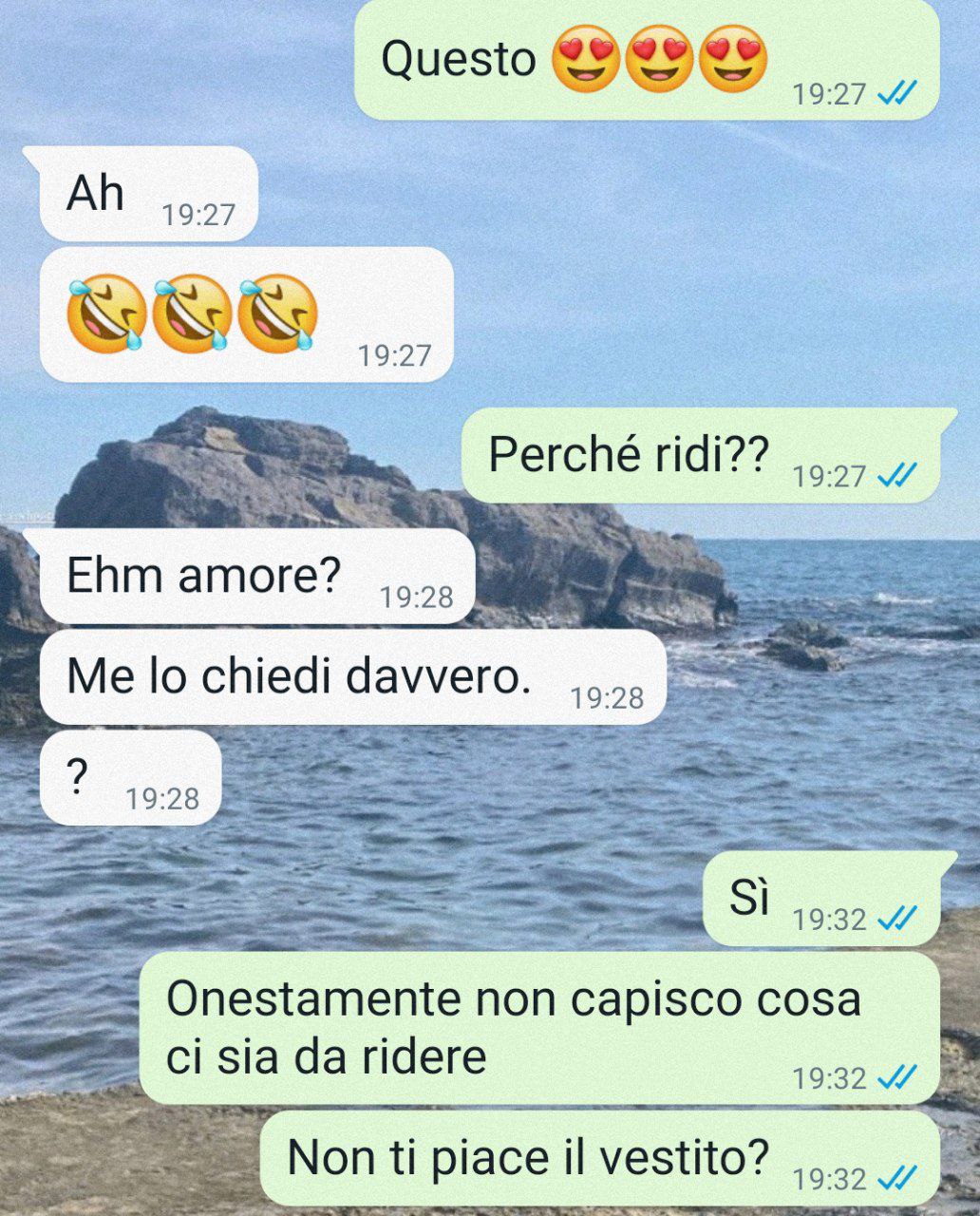Select 'Non ti piace il vestito?' message

pyautogui.click(x=600, y=1159)
